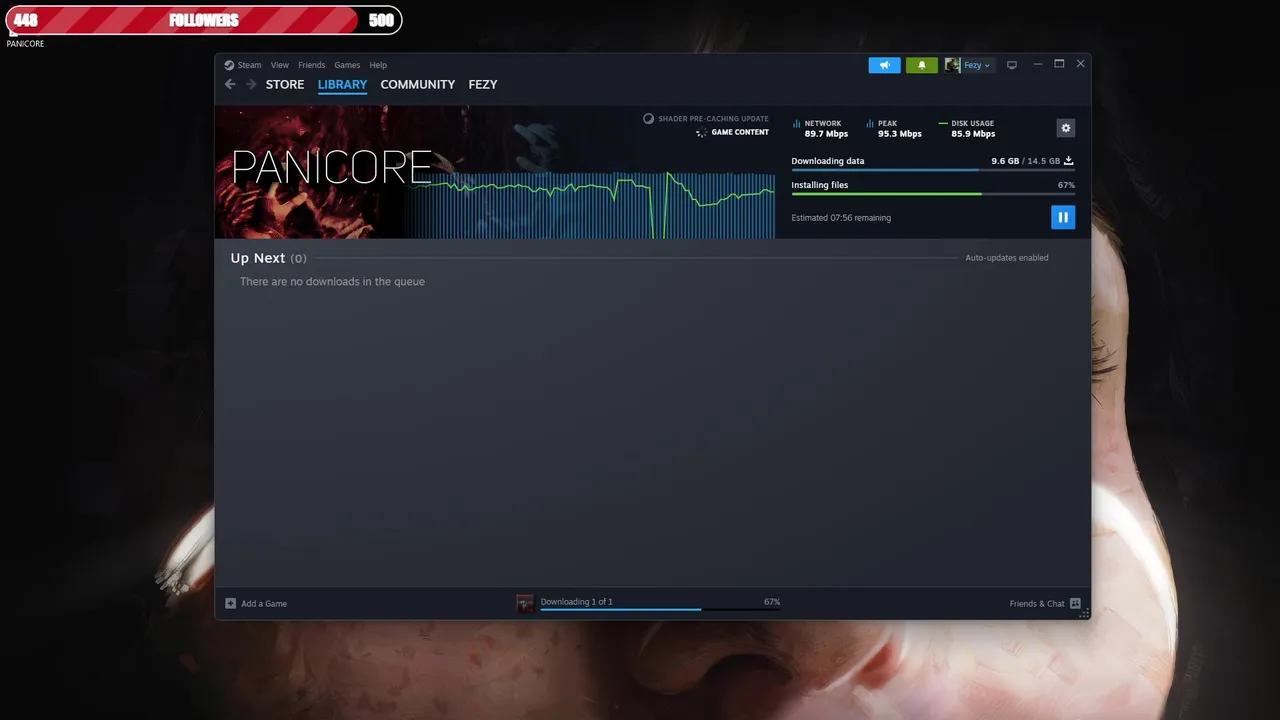Click the network bars icon
The height and width of the screenshot is (720, 1280).
click(x=797, y=124)
